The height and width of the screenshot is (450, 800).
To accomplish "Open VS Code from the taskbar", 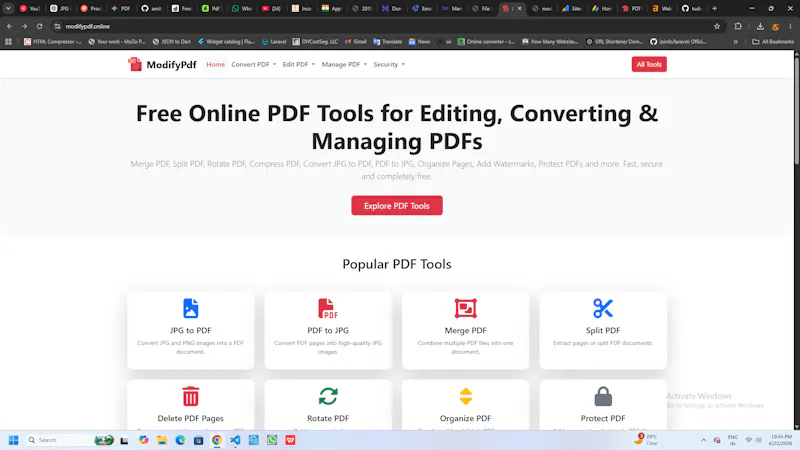I will [235, 440].
